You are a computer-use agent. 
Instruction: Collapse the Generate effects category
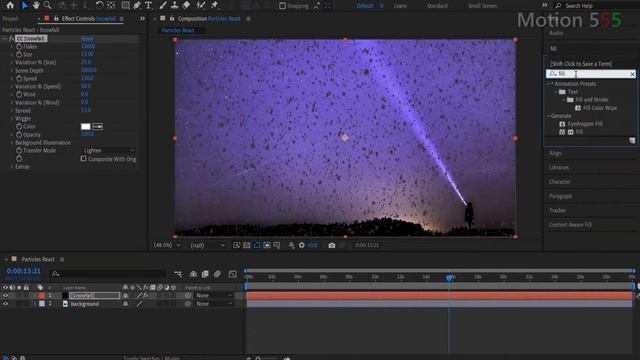click(549, 116)
